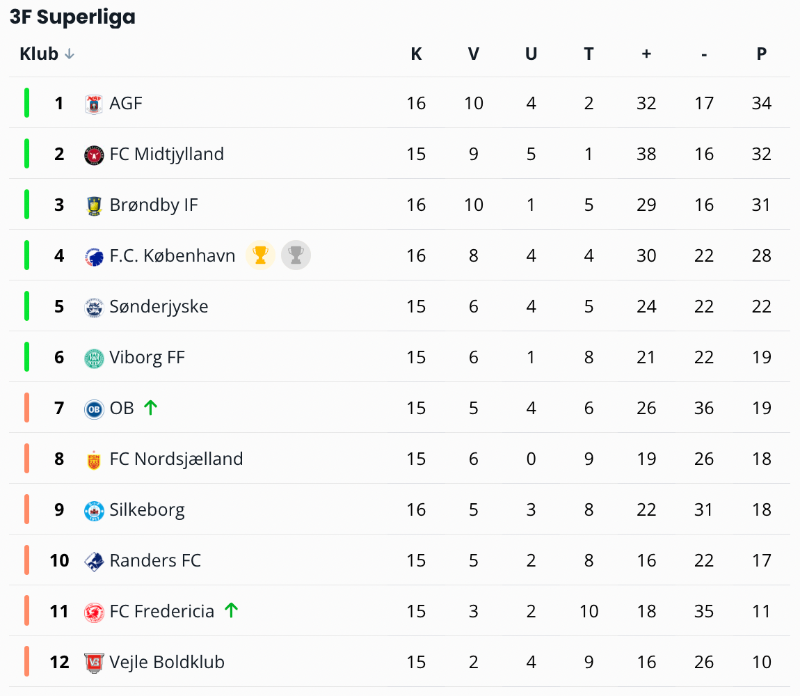Click the silver trophy icon beside København
Screen dimensions: 800x696
295,255
